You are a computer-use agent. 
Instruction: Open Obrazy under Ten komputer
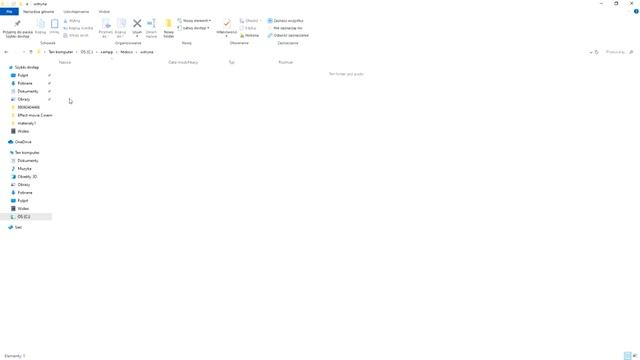click(x=24, y=185)
